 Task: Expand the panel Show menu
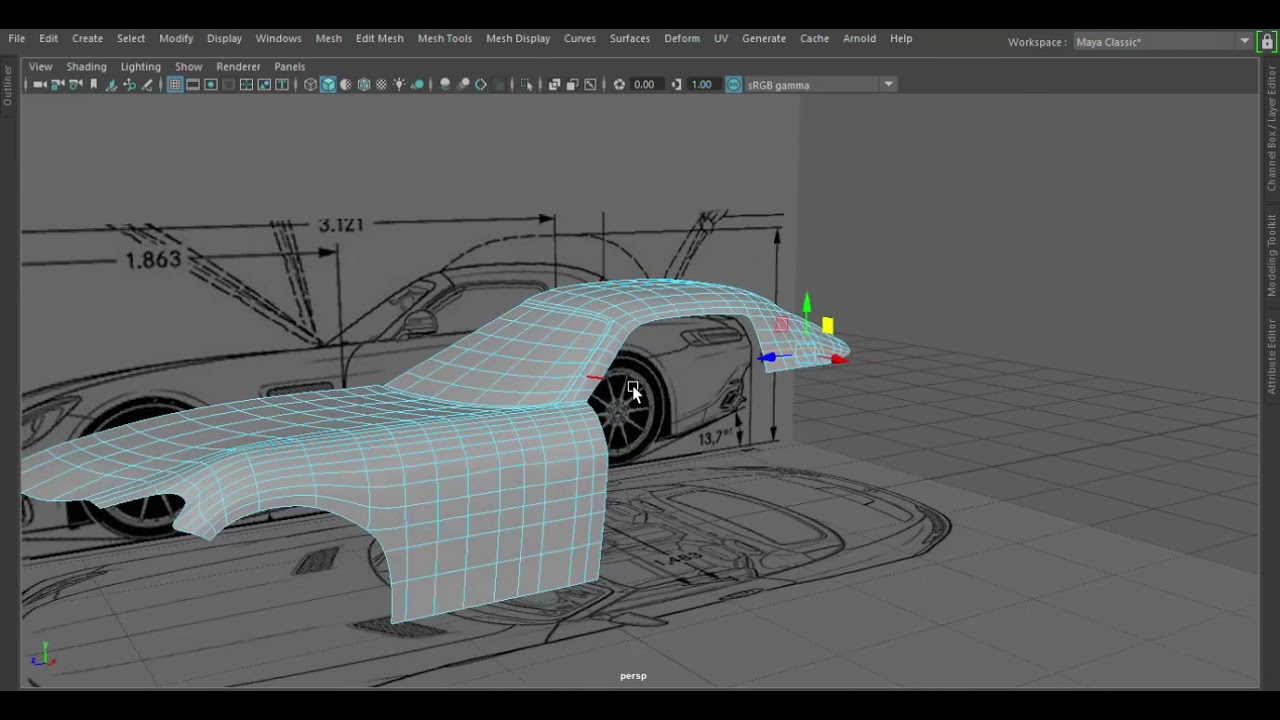tap(188, 66)
